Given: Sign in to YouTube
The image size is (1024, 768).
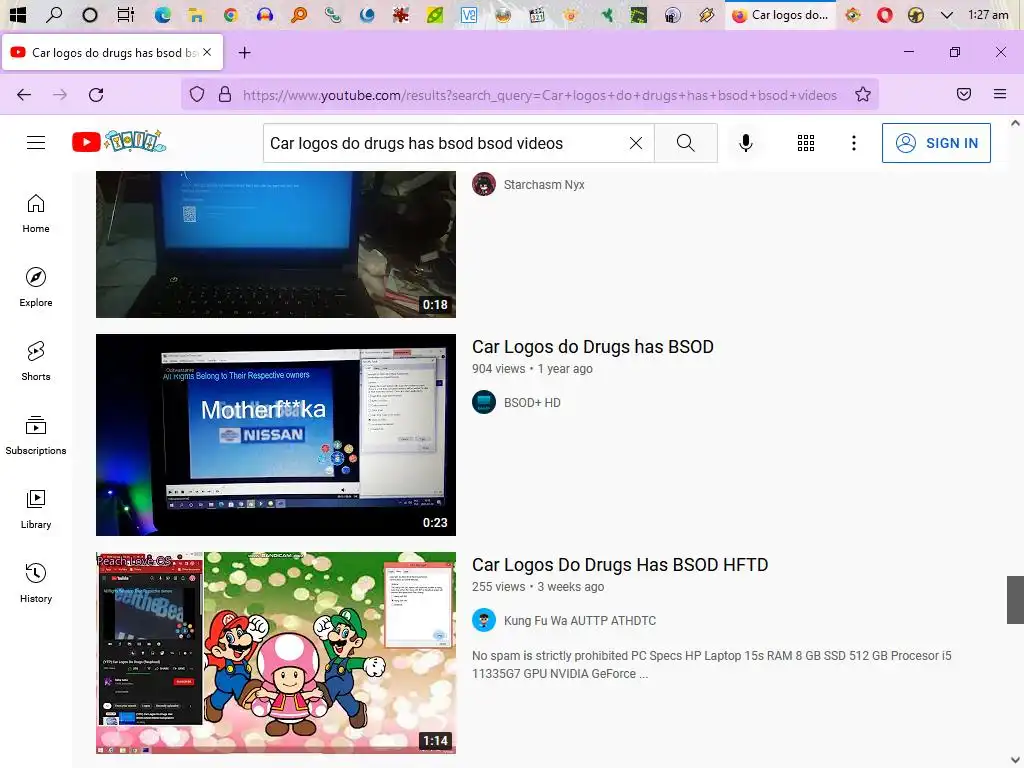Looking at the screenshot, I should point(936,143).
